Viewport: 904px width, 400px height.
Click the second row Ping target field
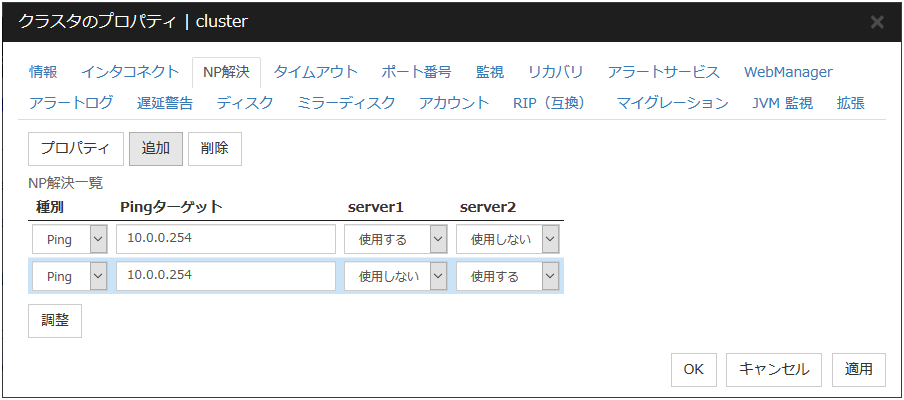pos(225,276)
